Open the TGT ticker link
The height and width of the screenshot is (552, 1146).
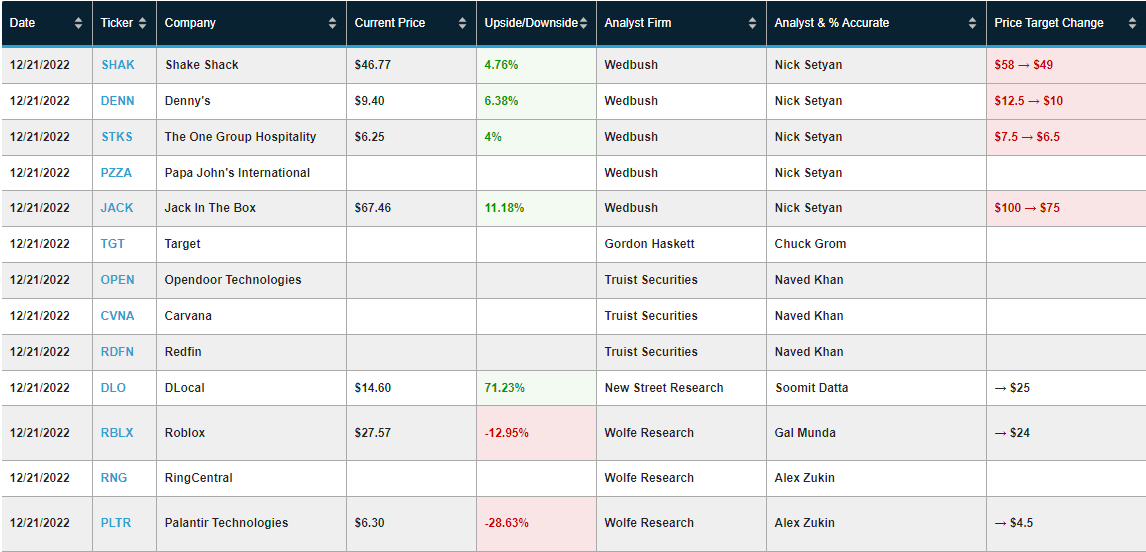click(x=113, y=244)
